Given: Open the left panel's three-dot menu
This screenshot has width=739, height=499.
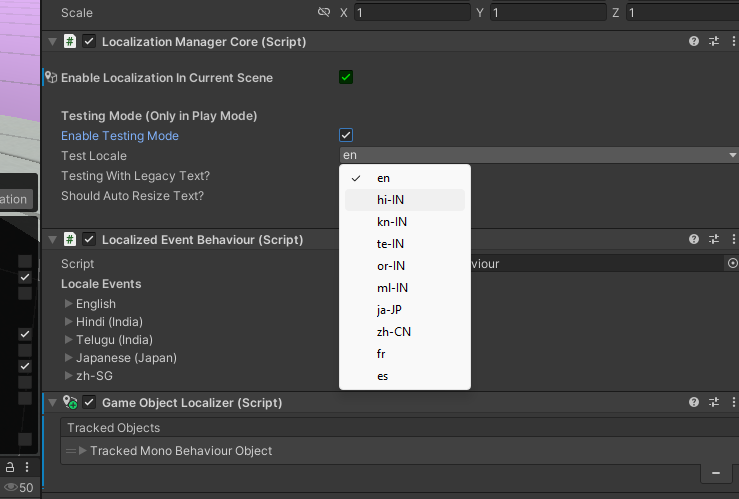Looking at the screenshot, I should coord(27,467).
